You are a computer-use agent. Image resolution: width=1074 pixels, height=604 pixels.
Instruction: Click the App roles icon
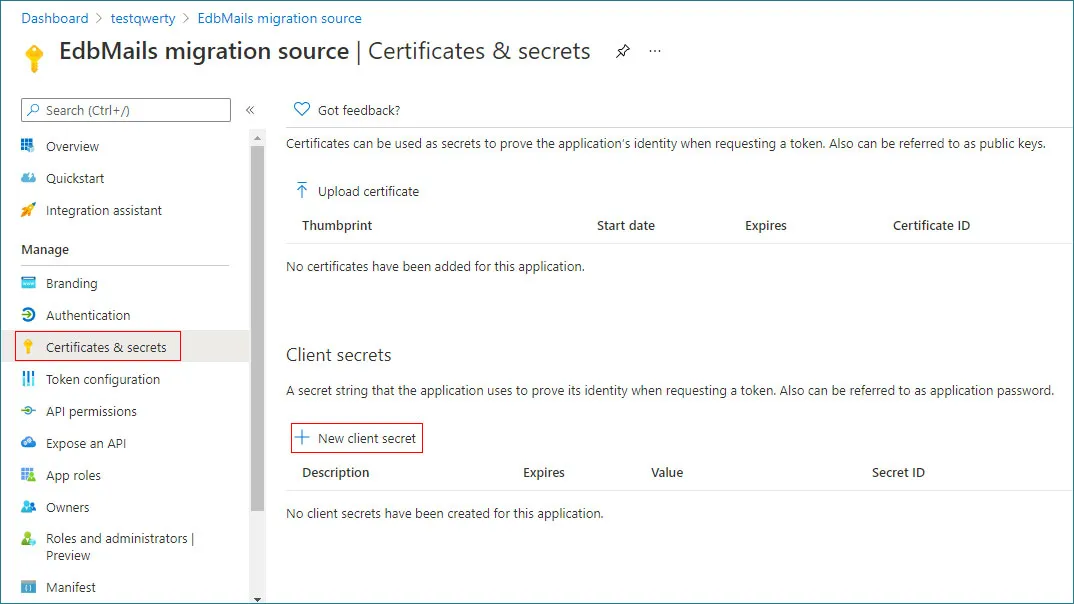28,475
